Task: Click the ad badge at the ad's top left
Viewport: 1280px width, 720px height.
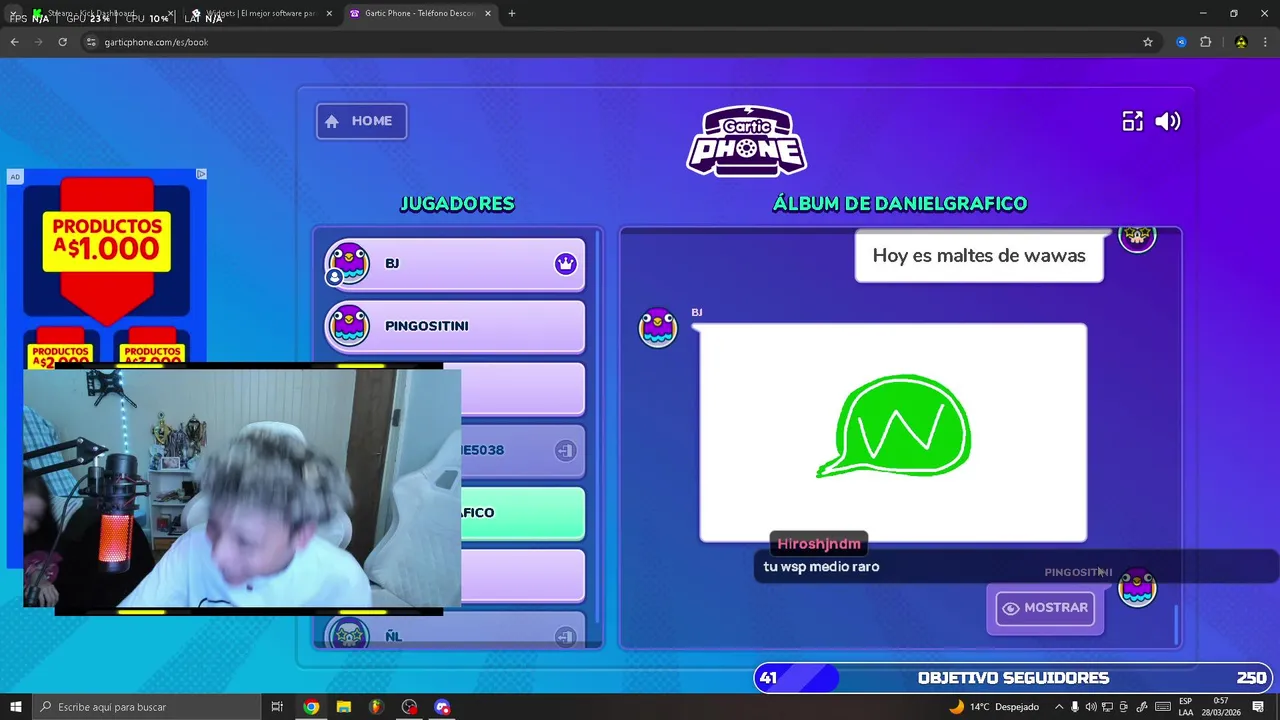Action: point(15,177)
